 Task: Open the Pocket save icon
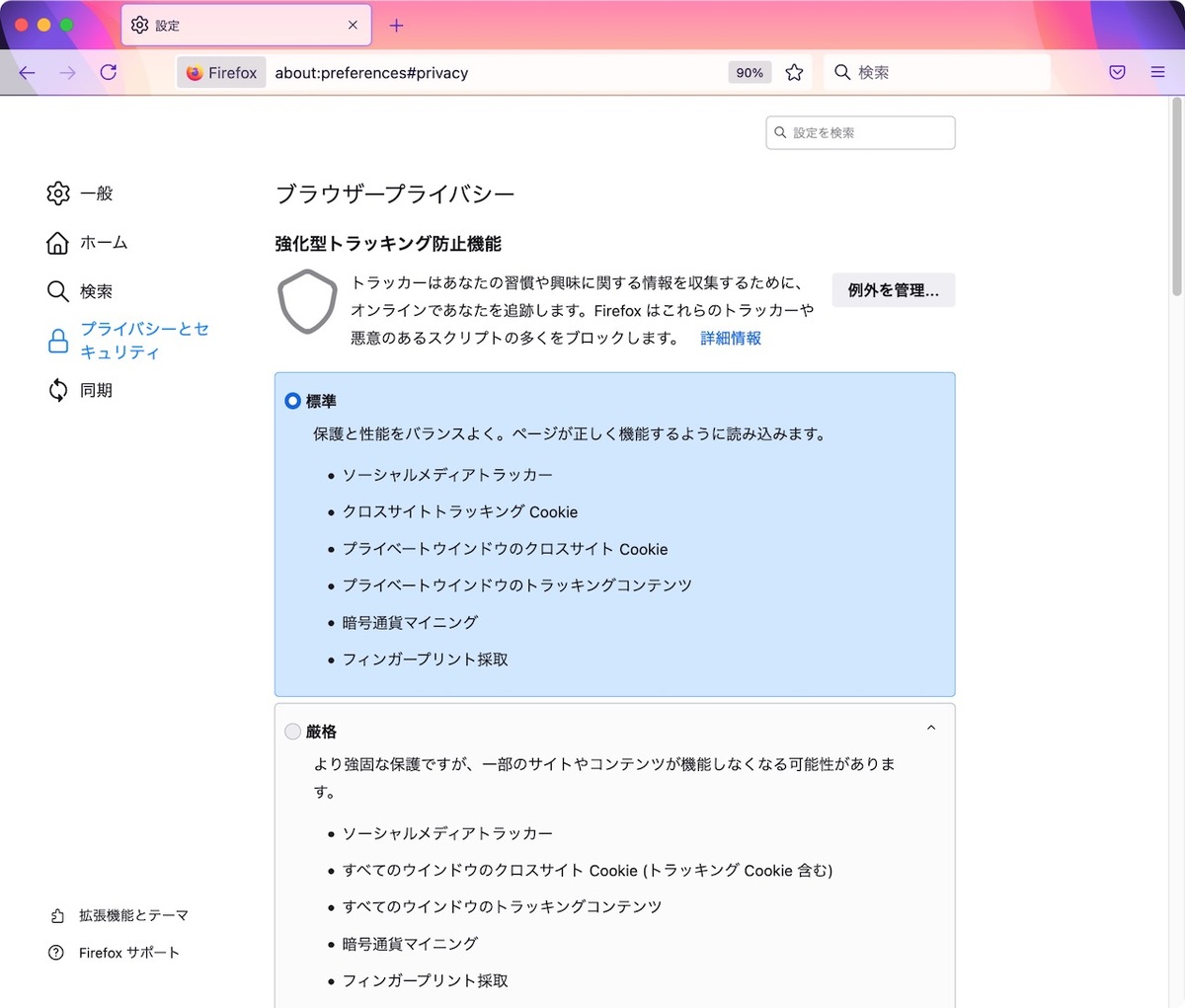click(1118, 73)
